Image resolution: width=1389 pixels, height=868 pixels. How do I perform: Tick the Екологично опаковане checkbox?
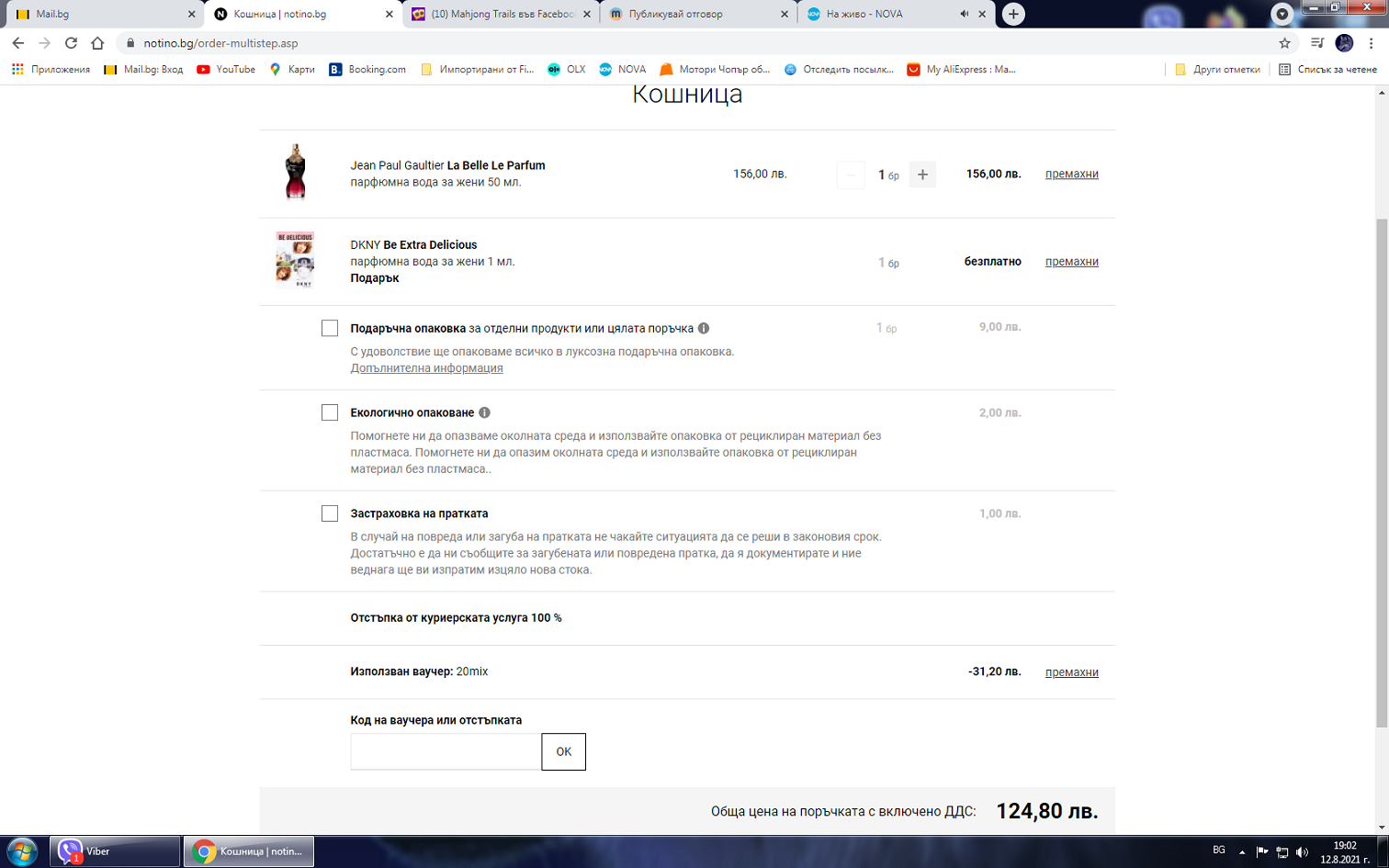click(330, 412)
